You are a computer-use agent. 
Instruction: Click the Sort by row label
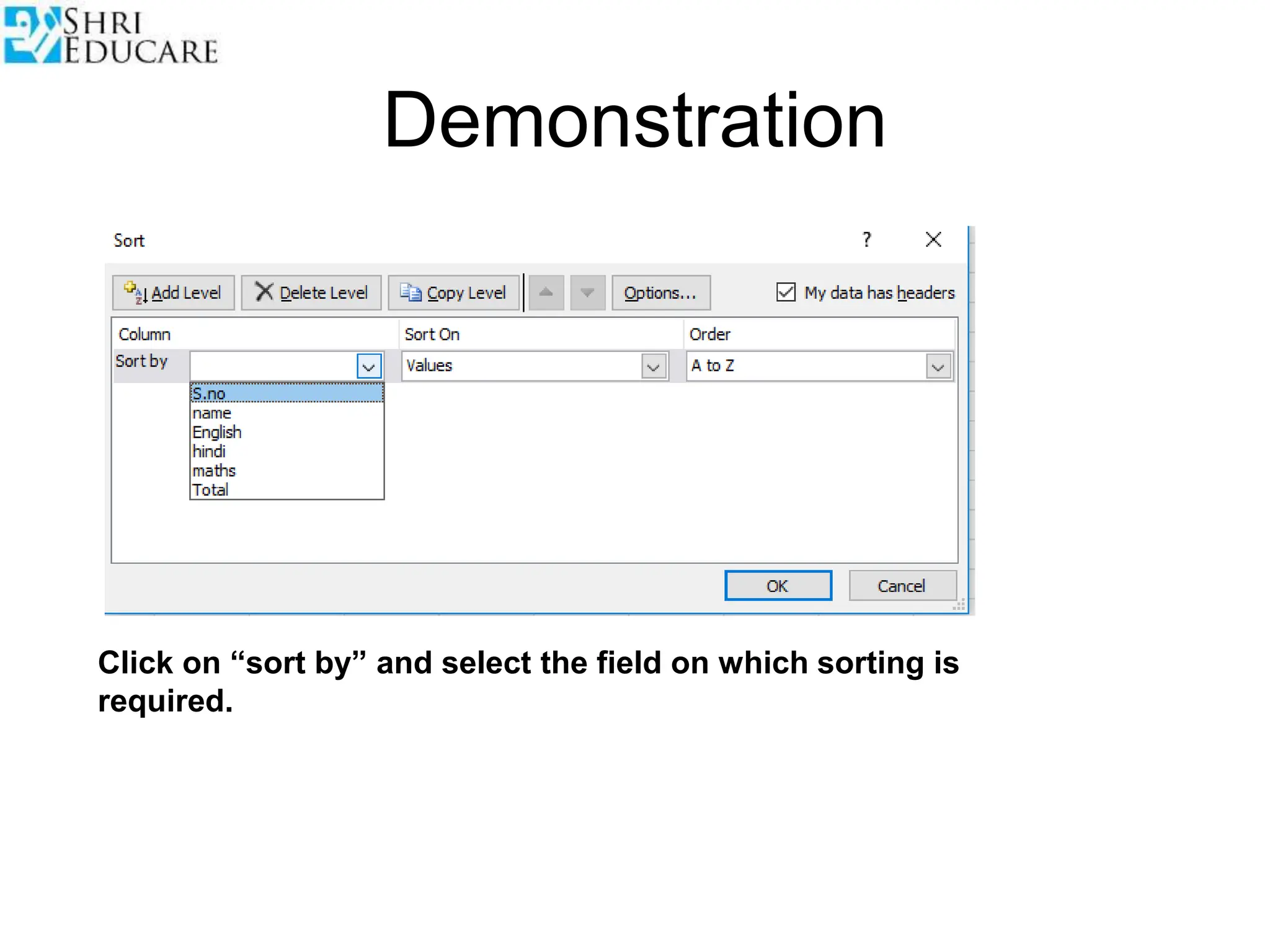(141, 361)
